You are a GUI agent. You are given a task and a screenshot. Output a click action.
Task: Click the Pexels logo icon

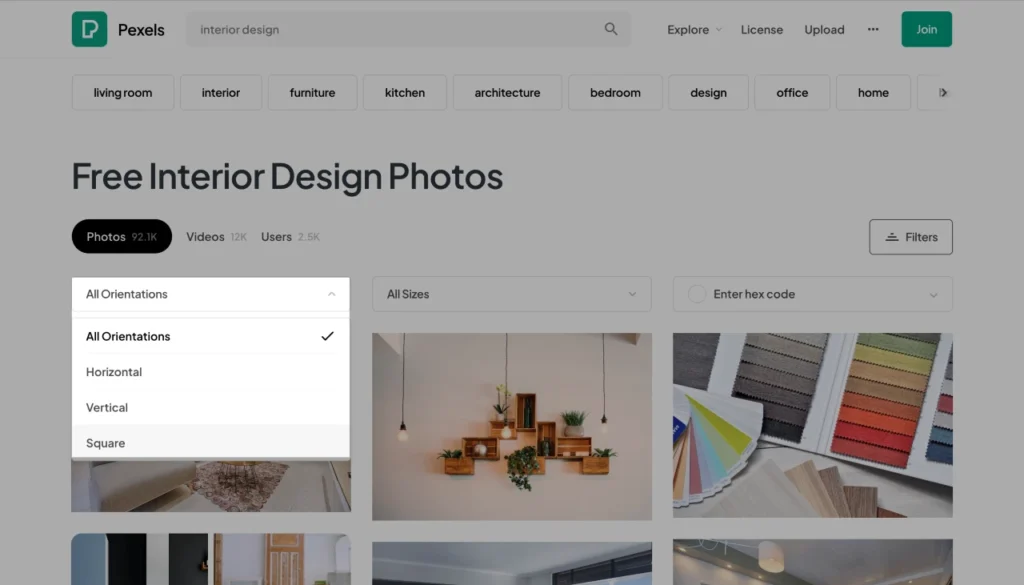pyautogui.click(x=89, y=29)
